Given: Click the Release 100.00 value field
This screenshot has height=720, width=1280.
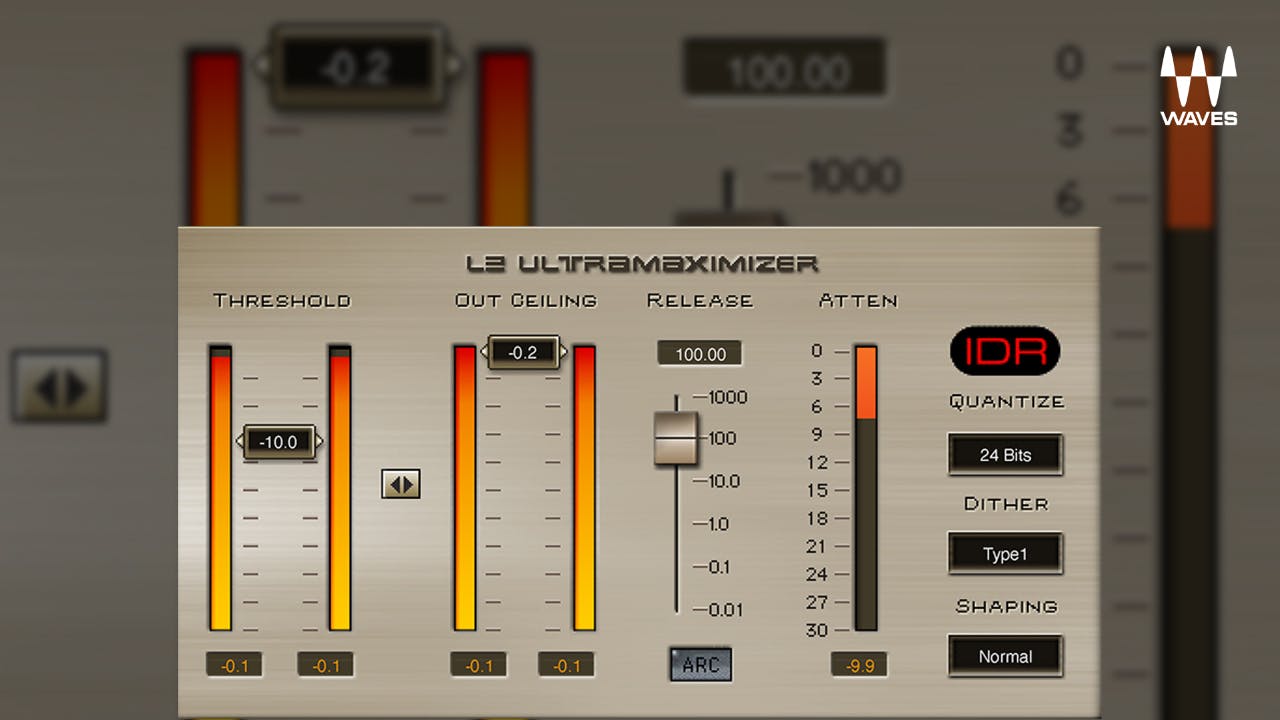Looking at the screenshot, I should 700,354.
